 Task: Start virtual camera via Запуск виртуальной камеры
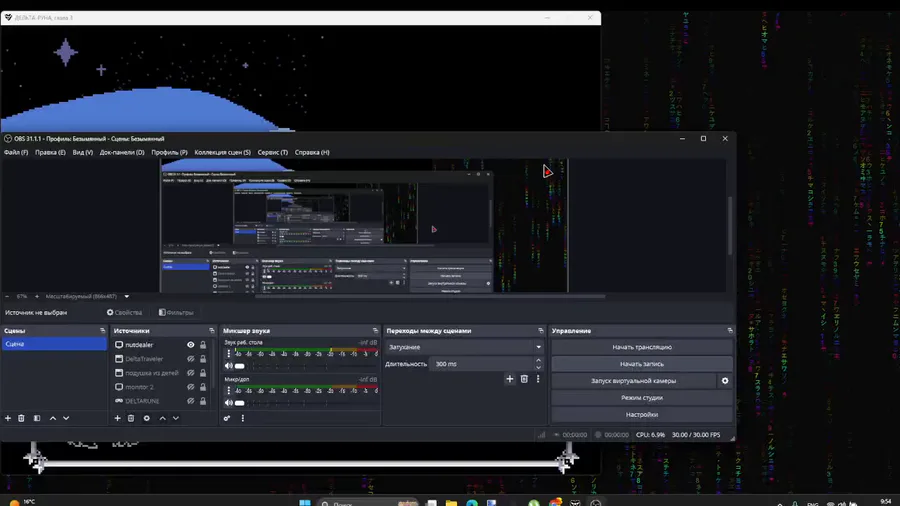click(634, 380)
